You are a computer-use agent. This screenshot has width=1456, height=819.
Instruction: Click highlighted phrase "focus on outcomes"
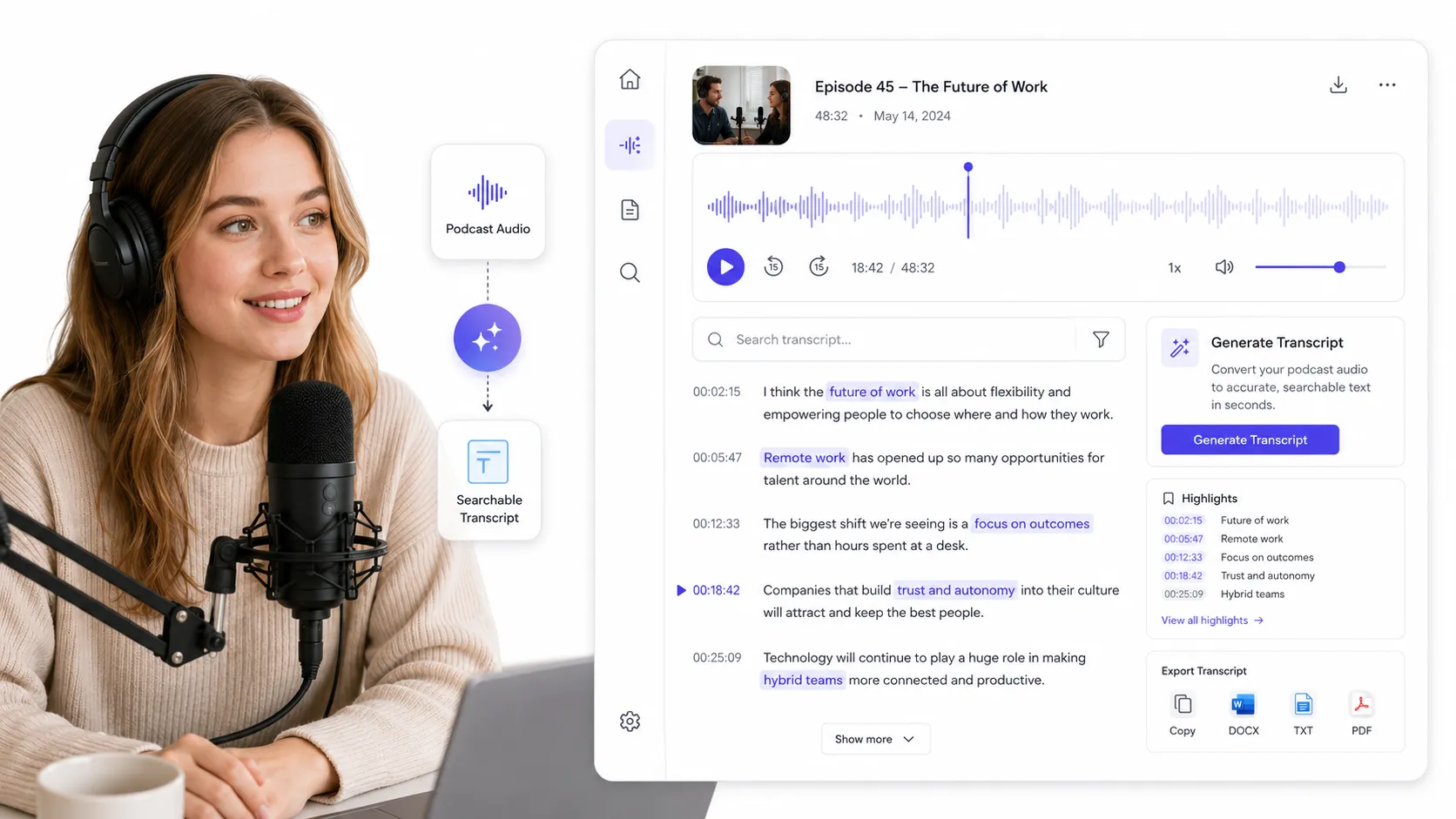[x=1031, y=524]
